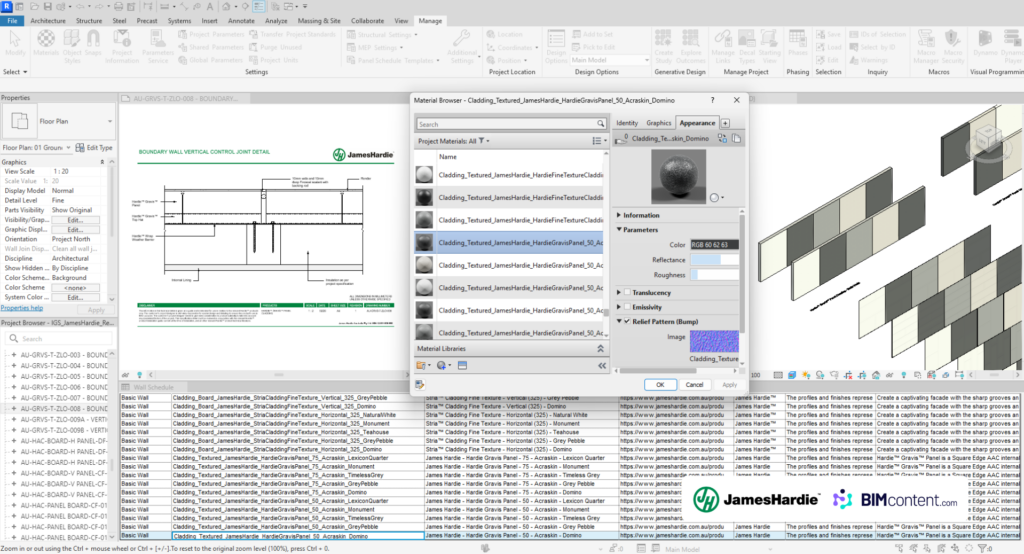Open the material list view options dropdown

click(599, 141)
